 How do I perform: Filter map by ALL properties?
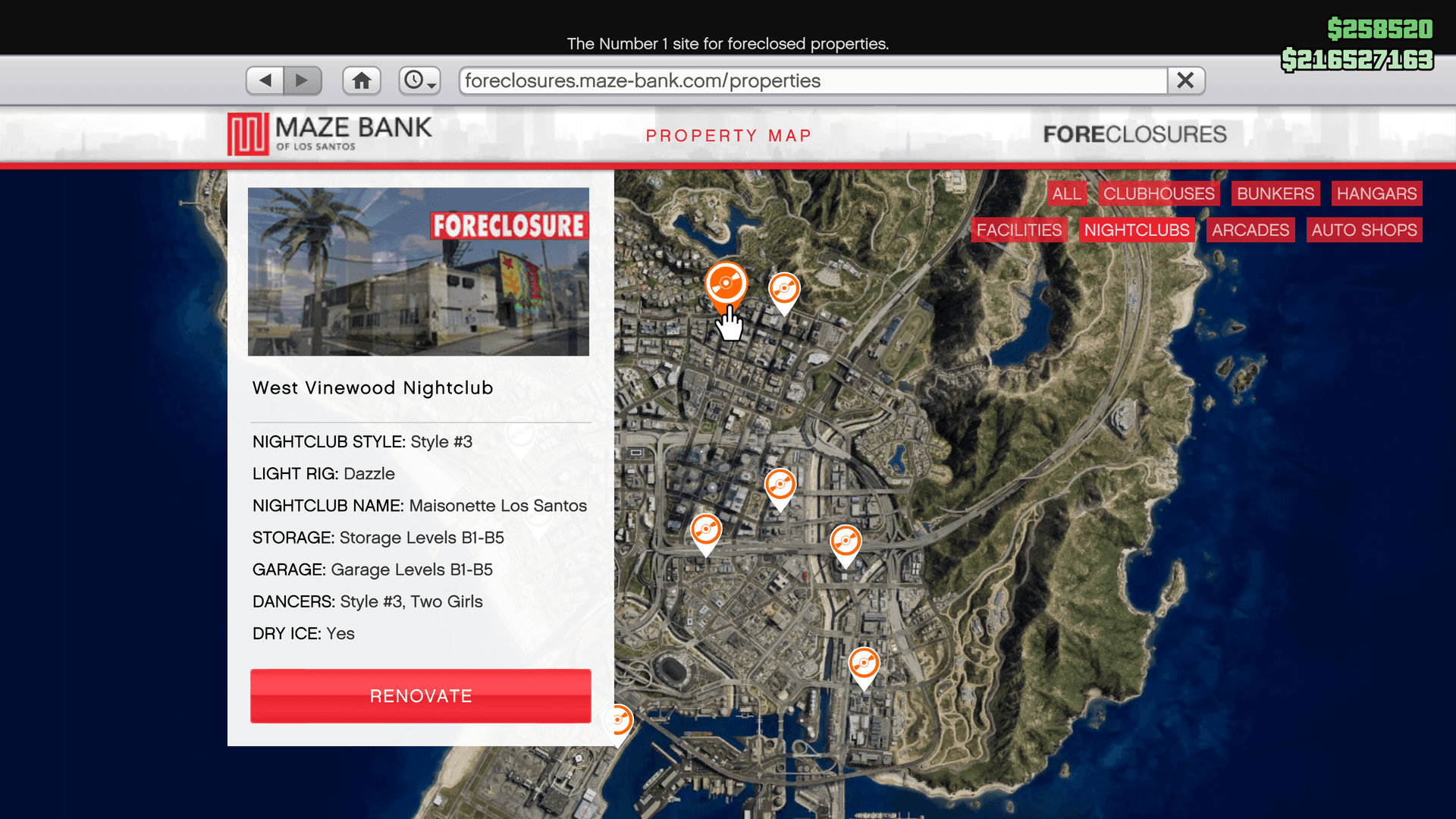[x=1066, y=193]
